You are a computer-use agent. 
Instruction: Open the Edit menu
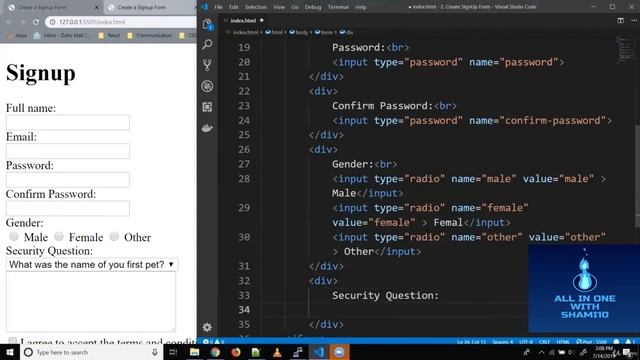coord(233,7)
